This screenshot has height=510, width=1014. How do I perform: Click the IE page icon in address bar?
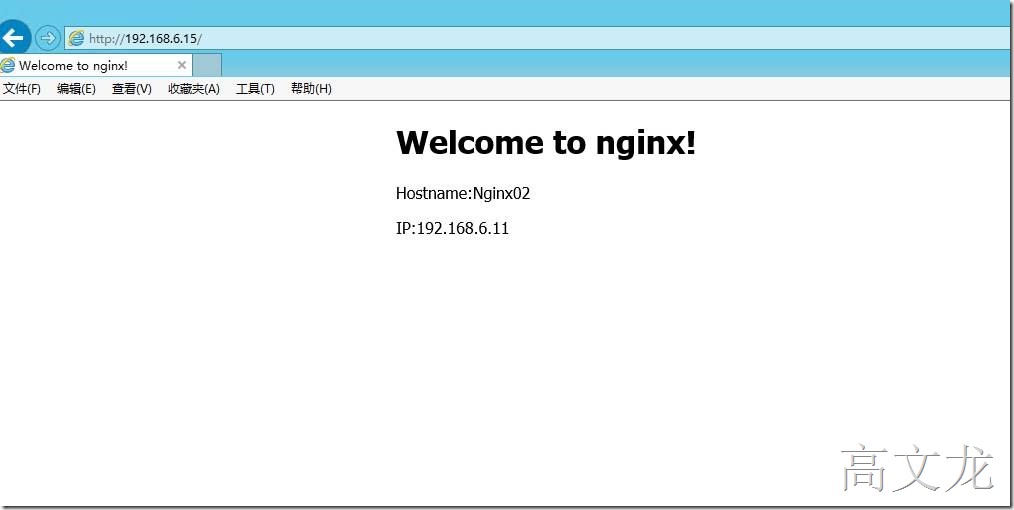click(76, 38)
